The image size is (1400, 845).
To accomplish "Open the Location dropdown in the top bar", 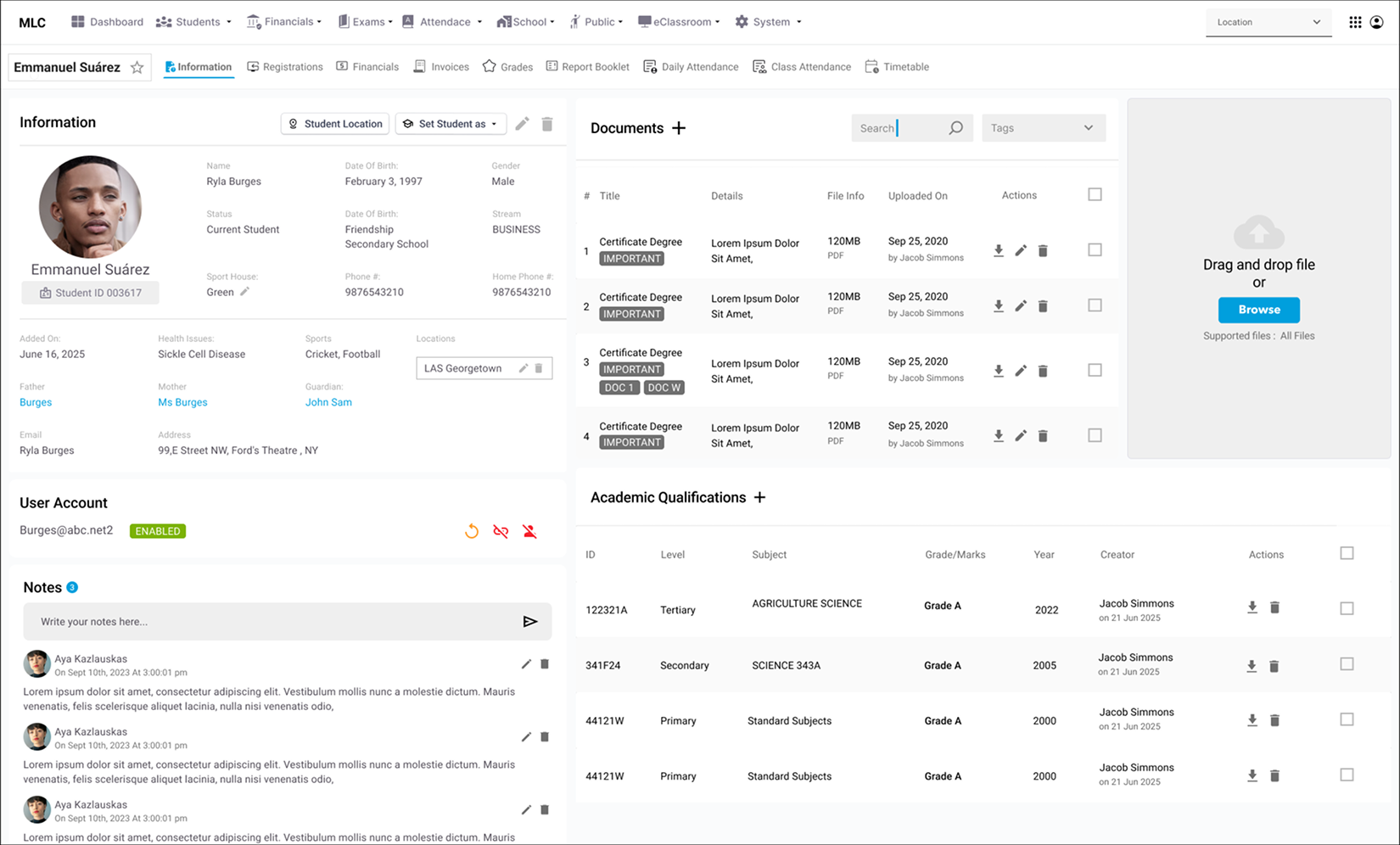I will (x=1268, y=22).
